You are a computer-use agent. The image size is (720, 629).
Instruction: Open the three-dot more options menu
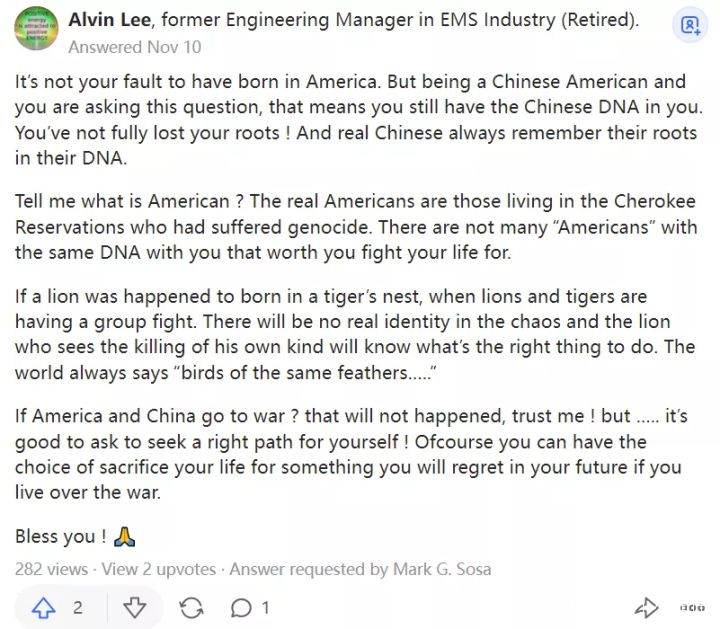tap(692, 607)
